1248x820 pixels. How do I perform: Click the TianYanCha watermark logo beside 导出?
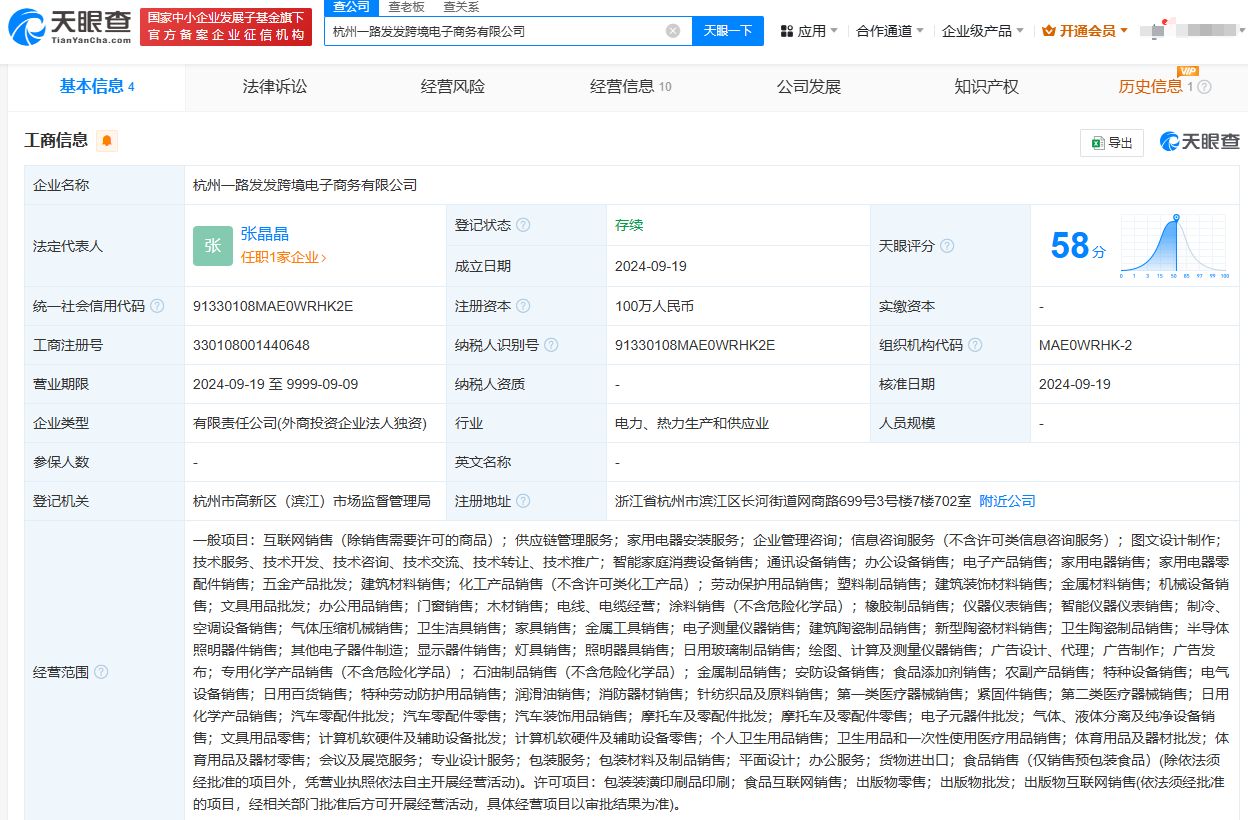click(x=1199, y=141)
